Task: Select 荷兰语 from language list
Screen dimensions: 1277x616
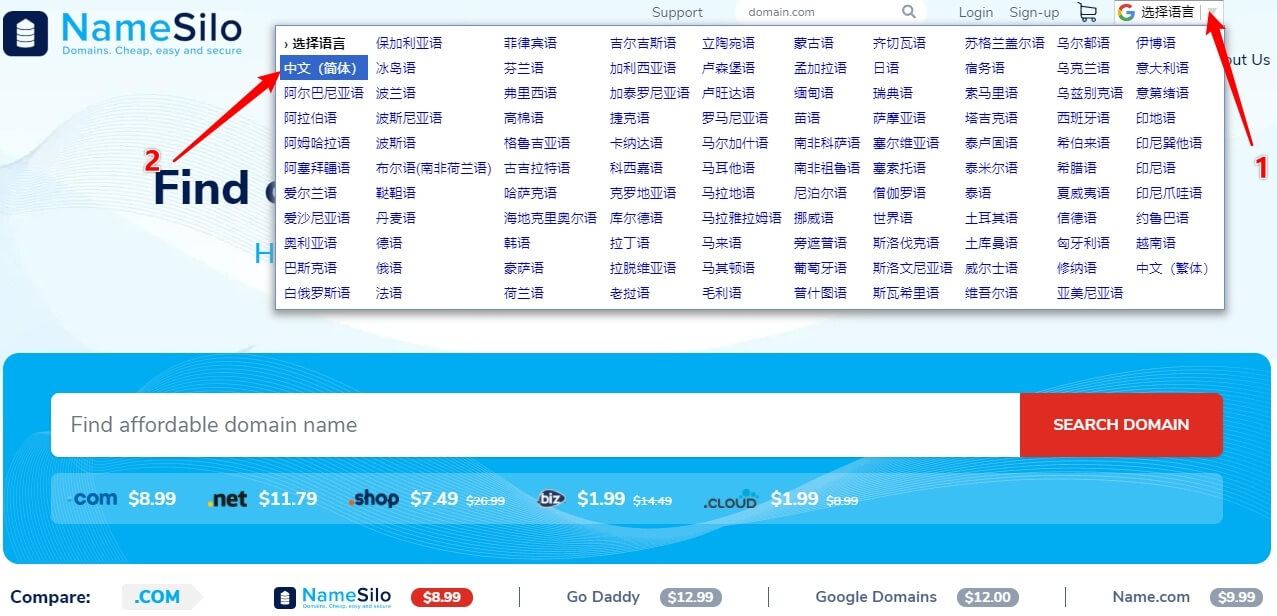Action: (x=524, y=293)
